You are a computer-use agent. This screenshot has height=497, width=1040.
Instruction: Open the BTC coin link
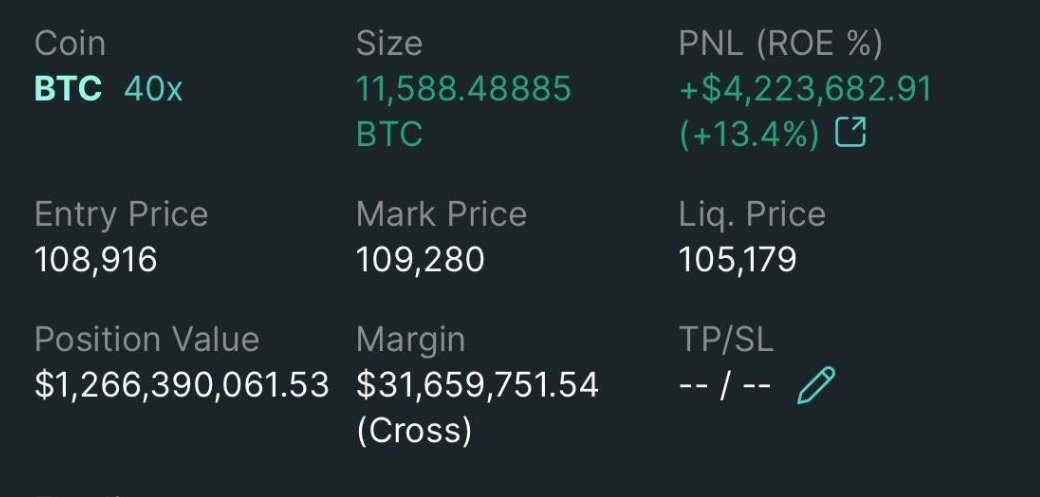point(68,89)
